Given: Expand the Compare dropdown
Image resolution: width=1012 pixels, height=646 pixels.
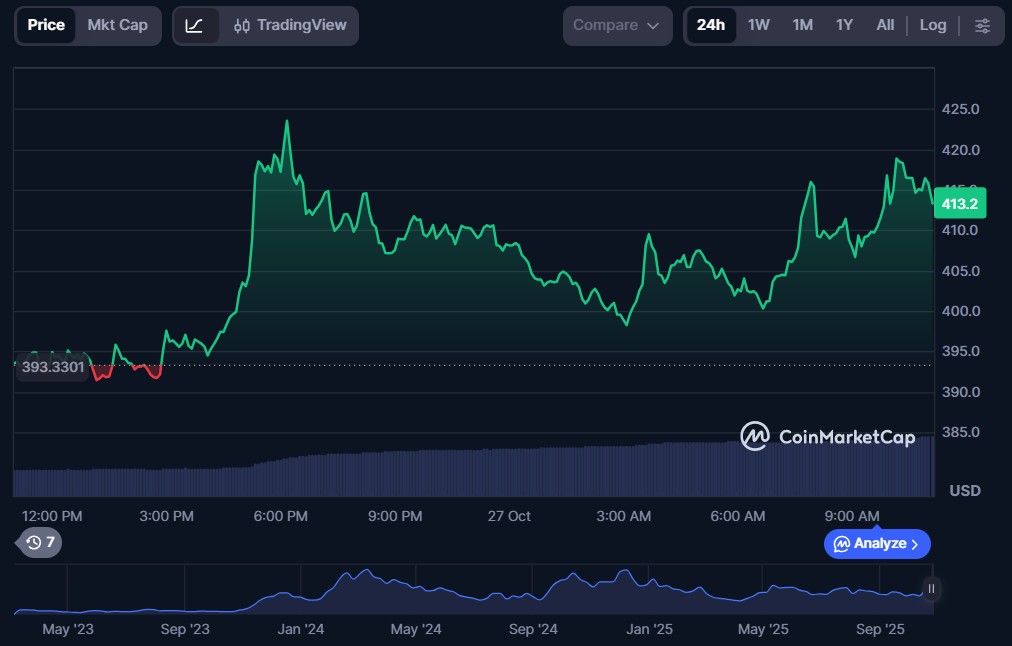Looking at the screenshot, I should click(x=617, y=25).
